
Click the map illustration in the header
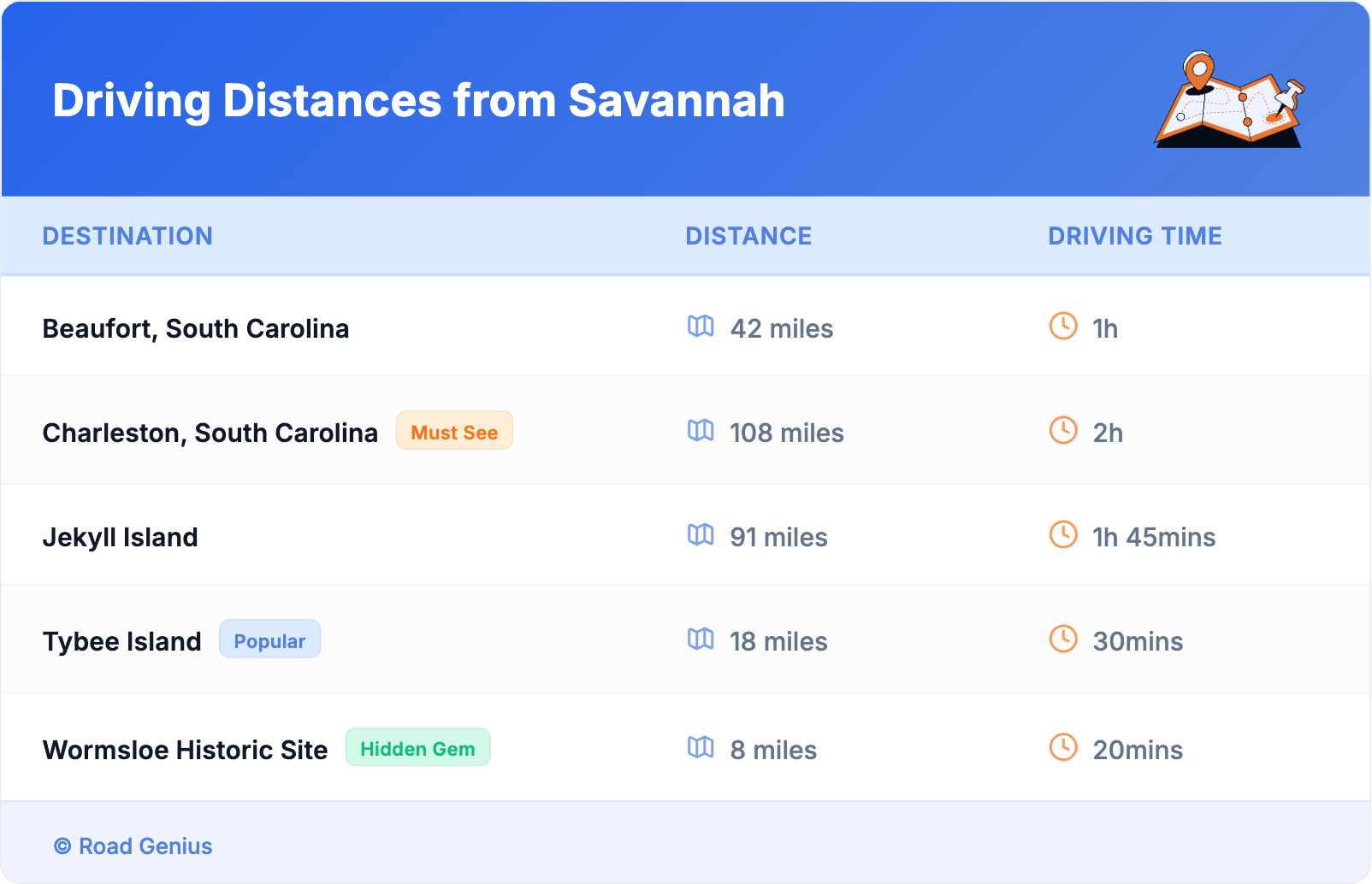tap(1229, 100)
